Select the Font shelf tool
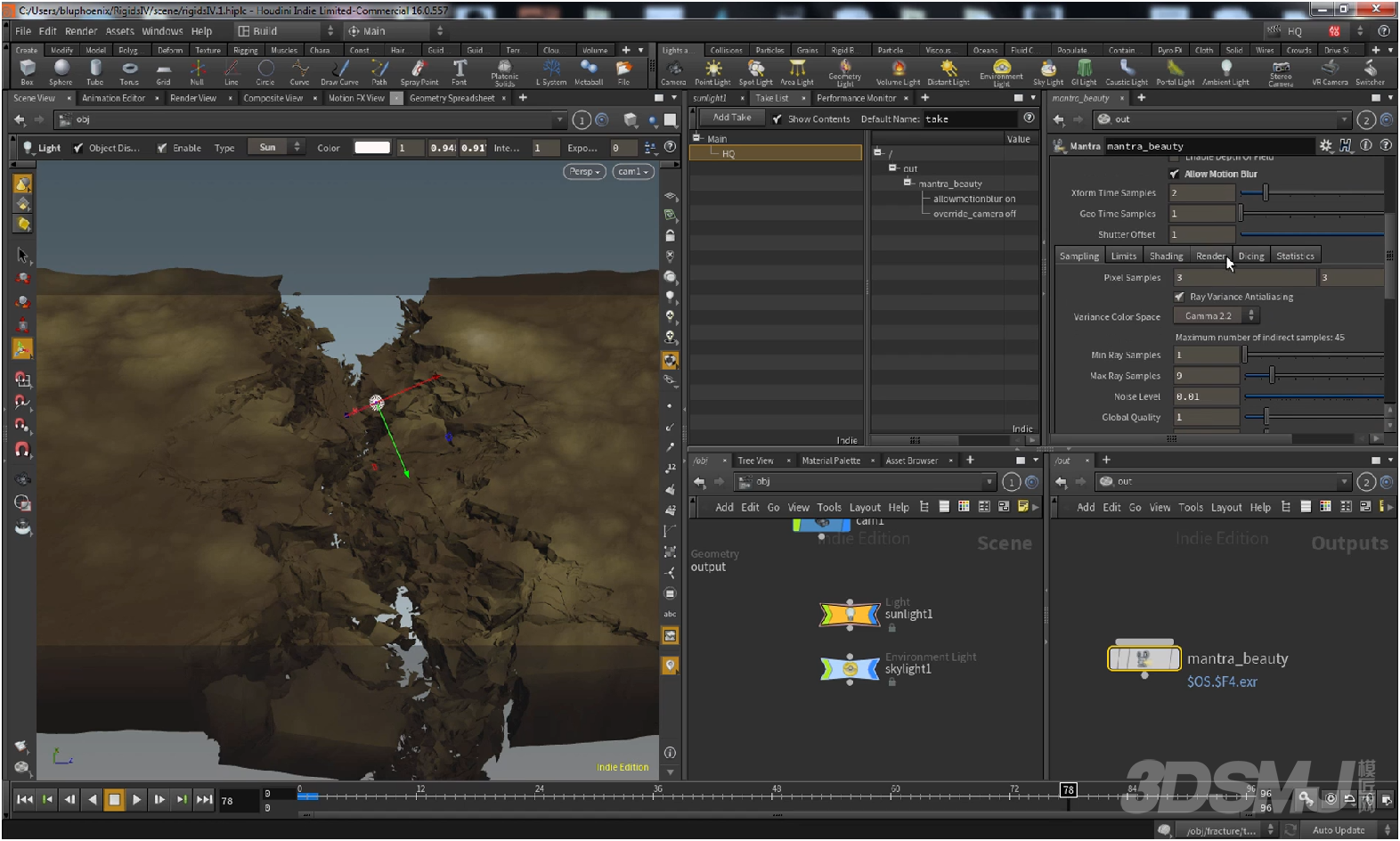Screen dimensions: 1400x841 click(x=459, y=71)
